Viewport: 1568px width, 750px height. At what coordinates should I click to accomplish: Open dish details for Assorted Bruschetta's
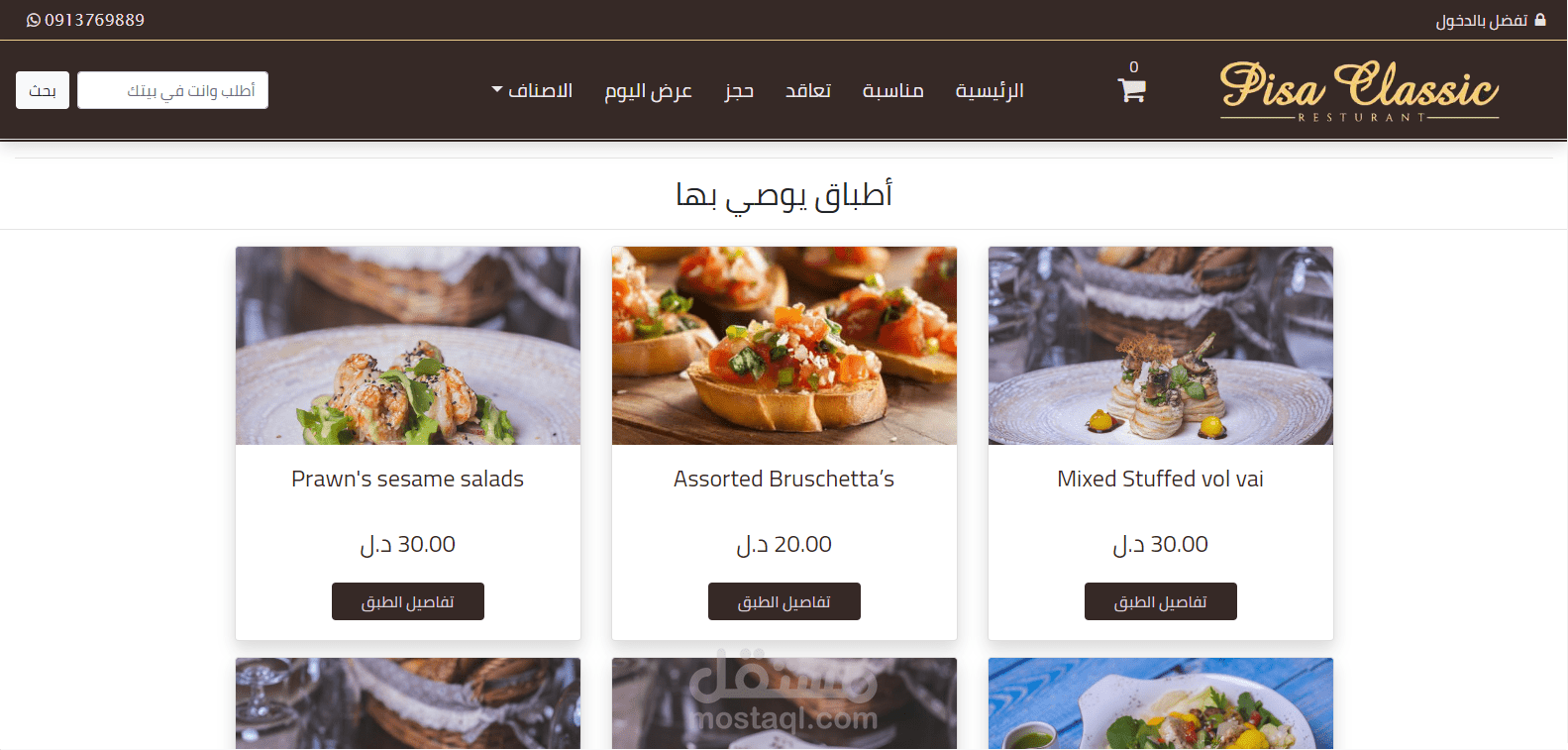pyautogui.click(x=784, y=601)
